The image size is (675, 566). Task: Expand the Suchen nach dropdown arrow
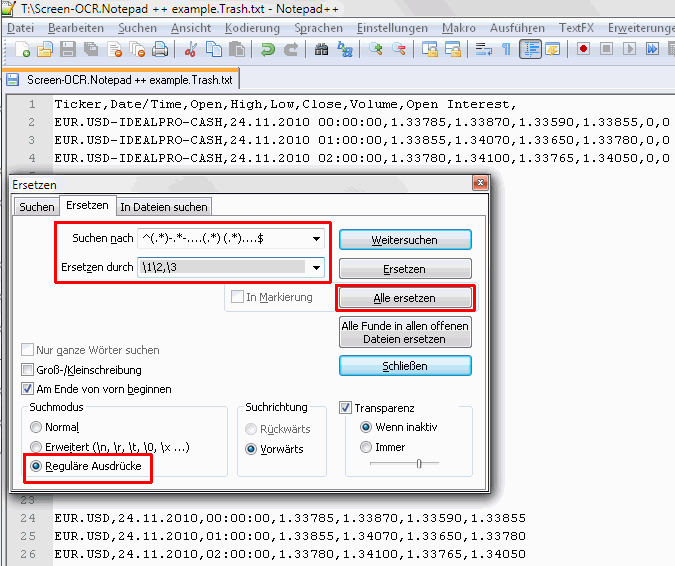tap(317, 239)
